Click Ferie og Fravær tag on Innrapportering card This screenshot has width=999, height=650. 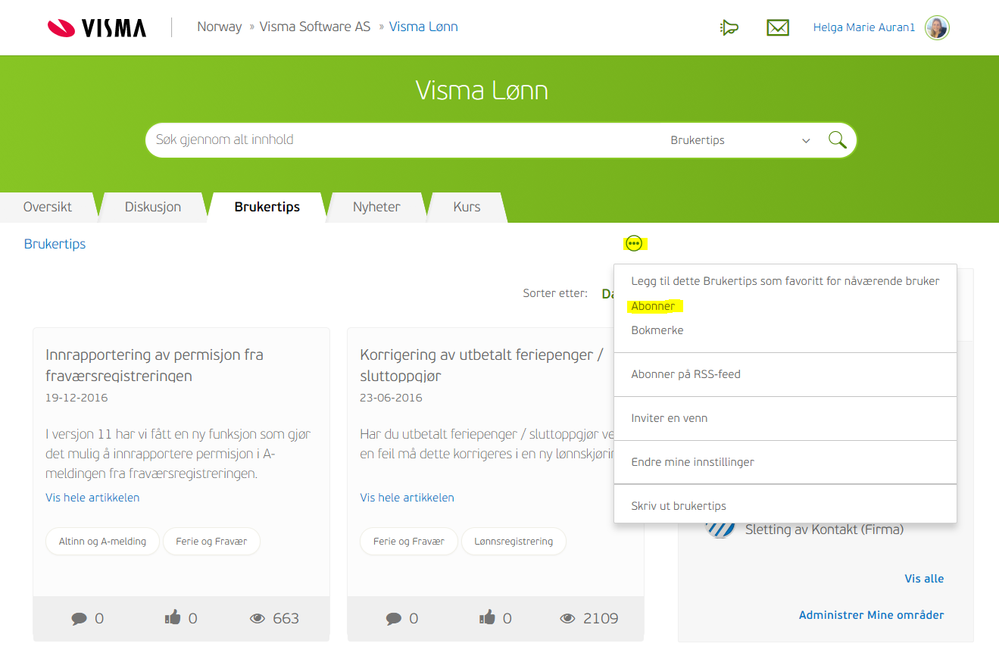pos(212,541)
